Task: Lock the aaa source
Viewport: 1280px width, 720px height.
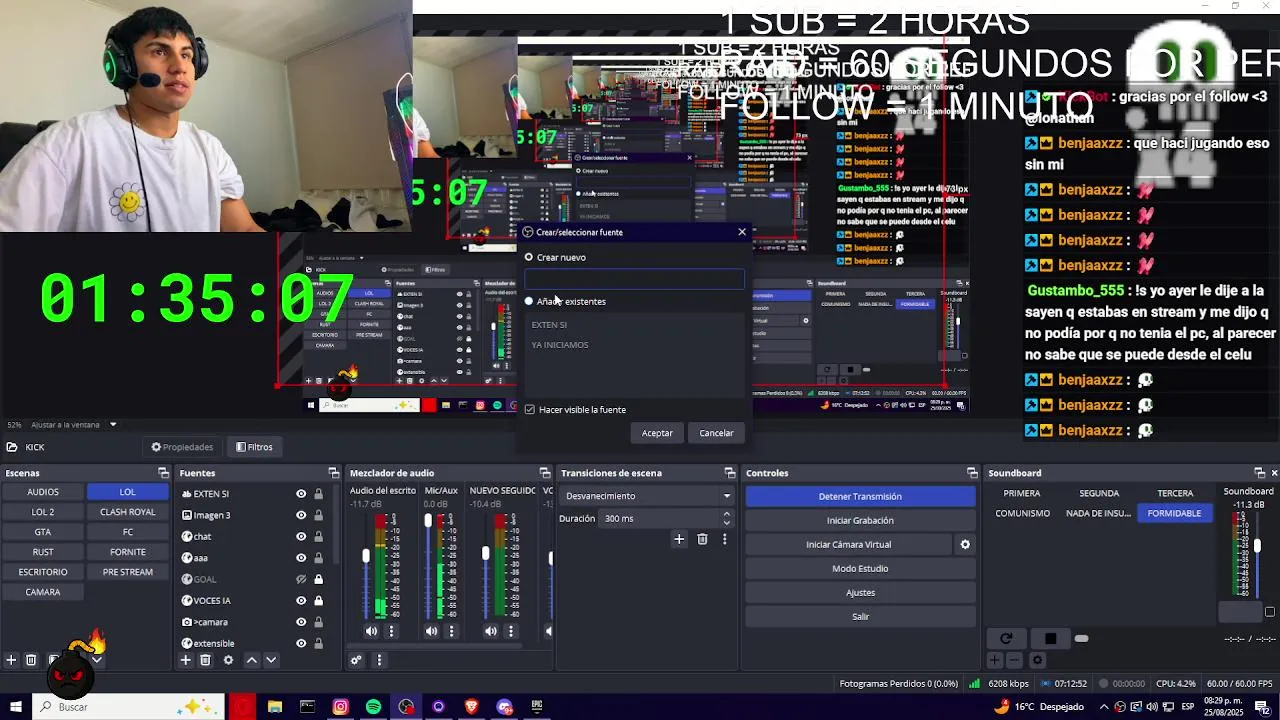Action: (x=319, y=558)
